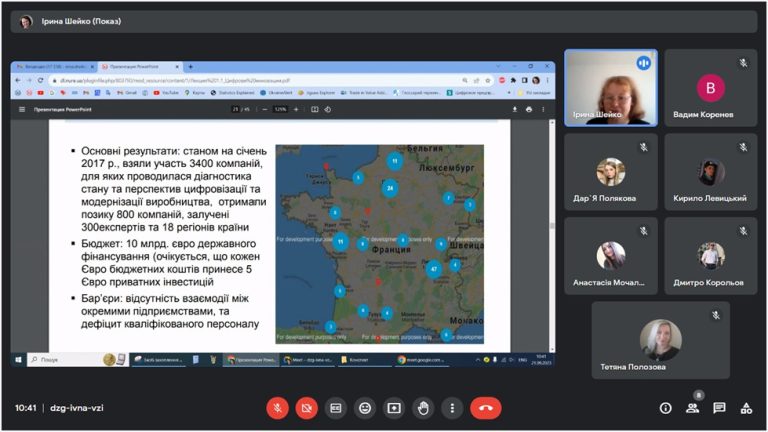Viewport: 768px width, 432px height.
Task: Switch to meet.google.com taskbar window
Action: pyautogui.click(x=421, y=360)
